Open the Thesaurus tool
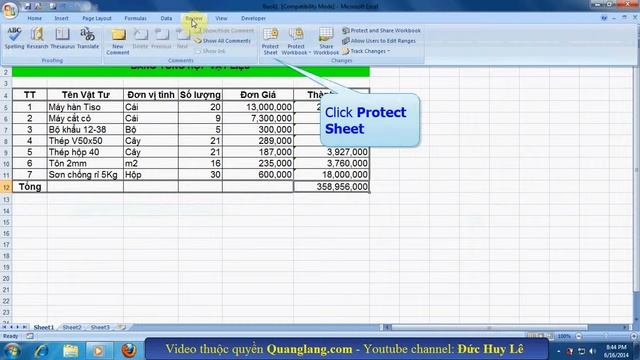Image resolution: width=640 pixels, height=360 pixels. pyautogui.click(x=62, y=38)
